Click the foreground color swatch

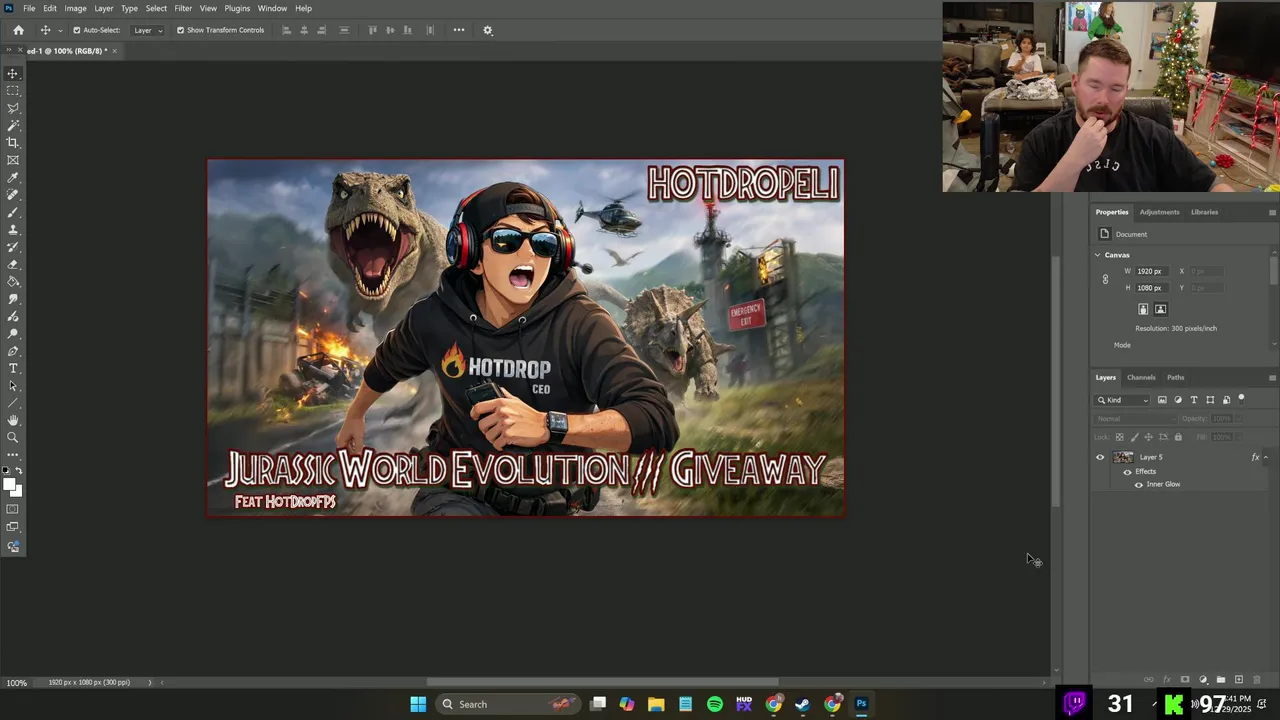coord(10,485)
